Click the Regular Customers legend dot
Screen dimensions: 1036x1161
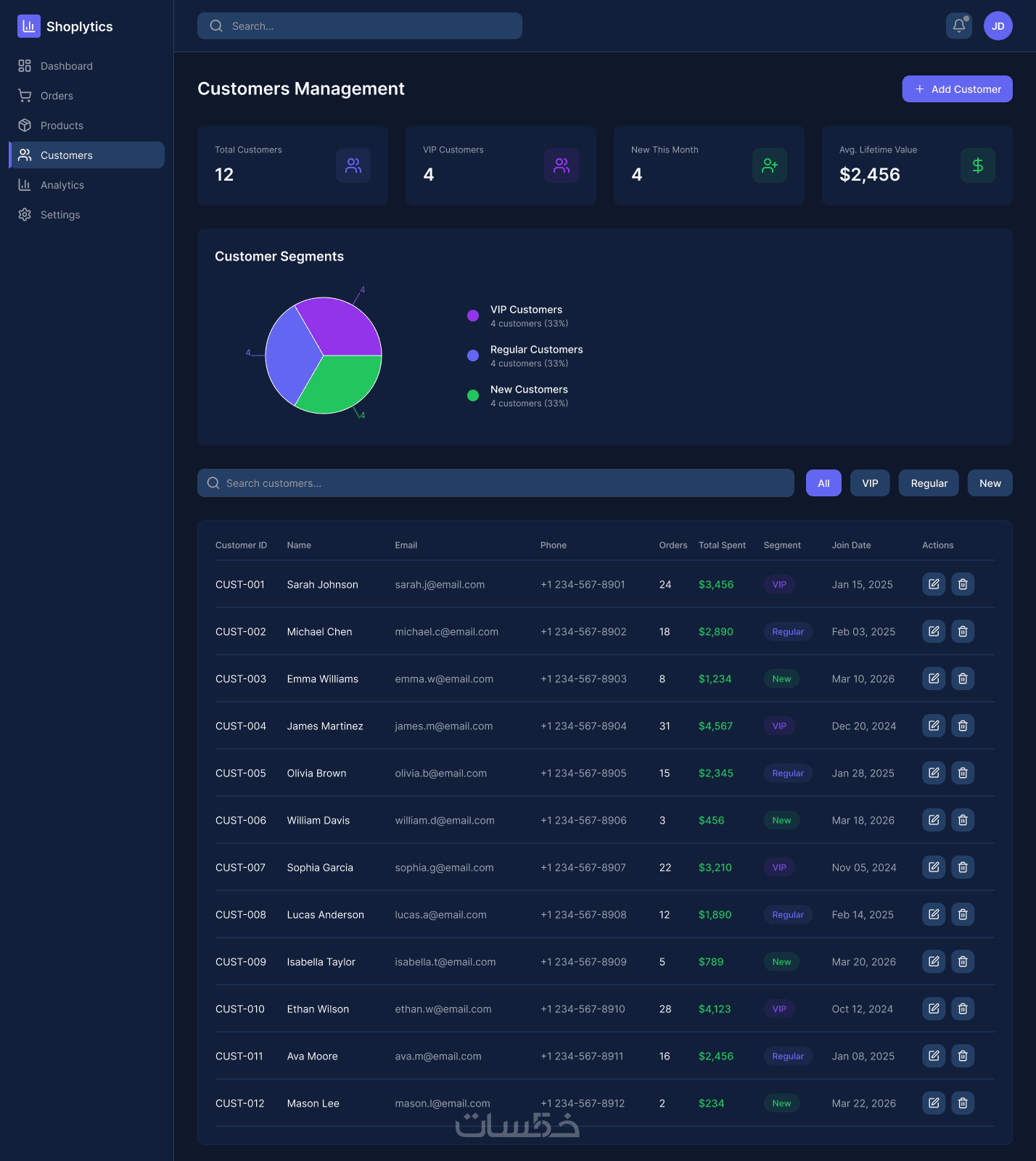(473, 356)
